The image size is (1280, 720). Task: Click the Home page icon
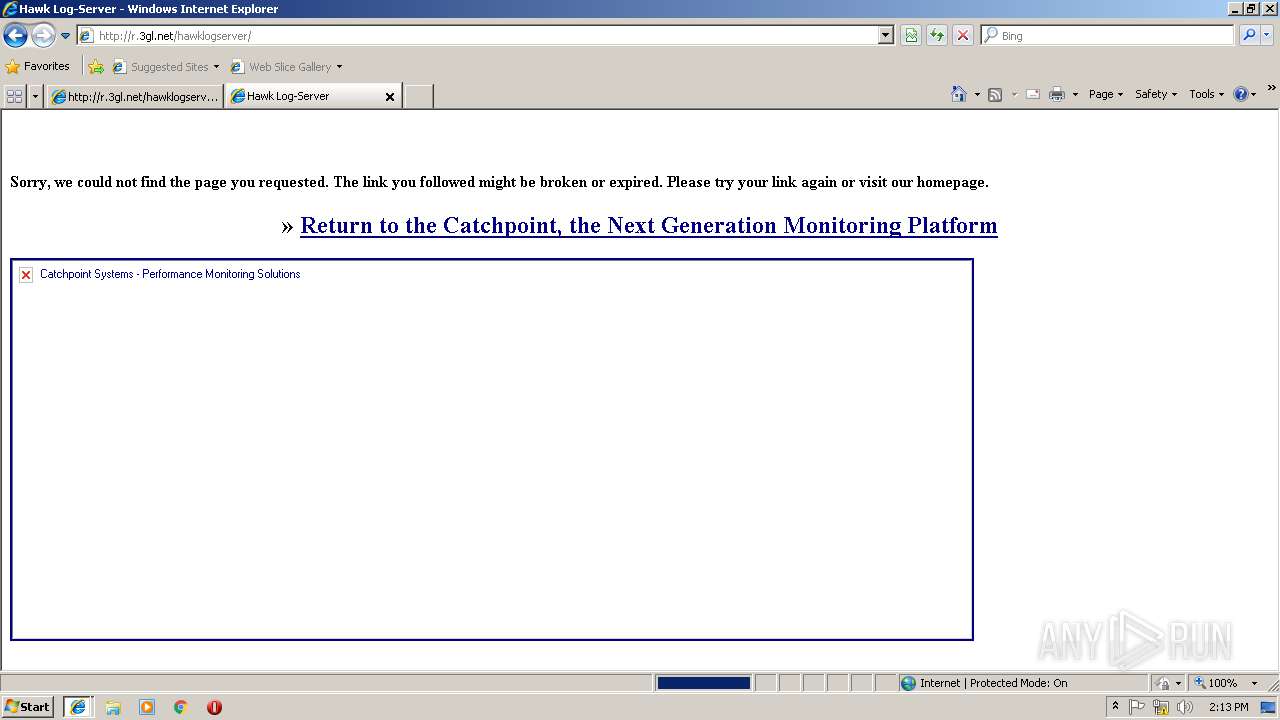point(959,94)
